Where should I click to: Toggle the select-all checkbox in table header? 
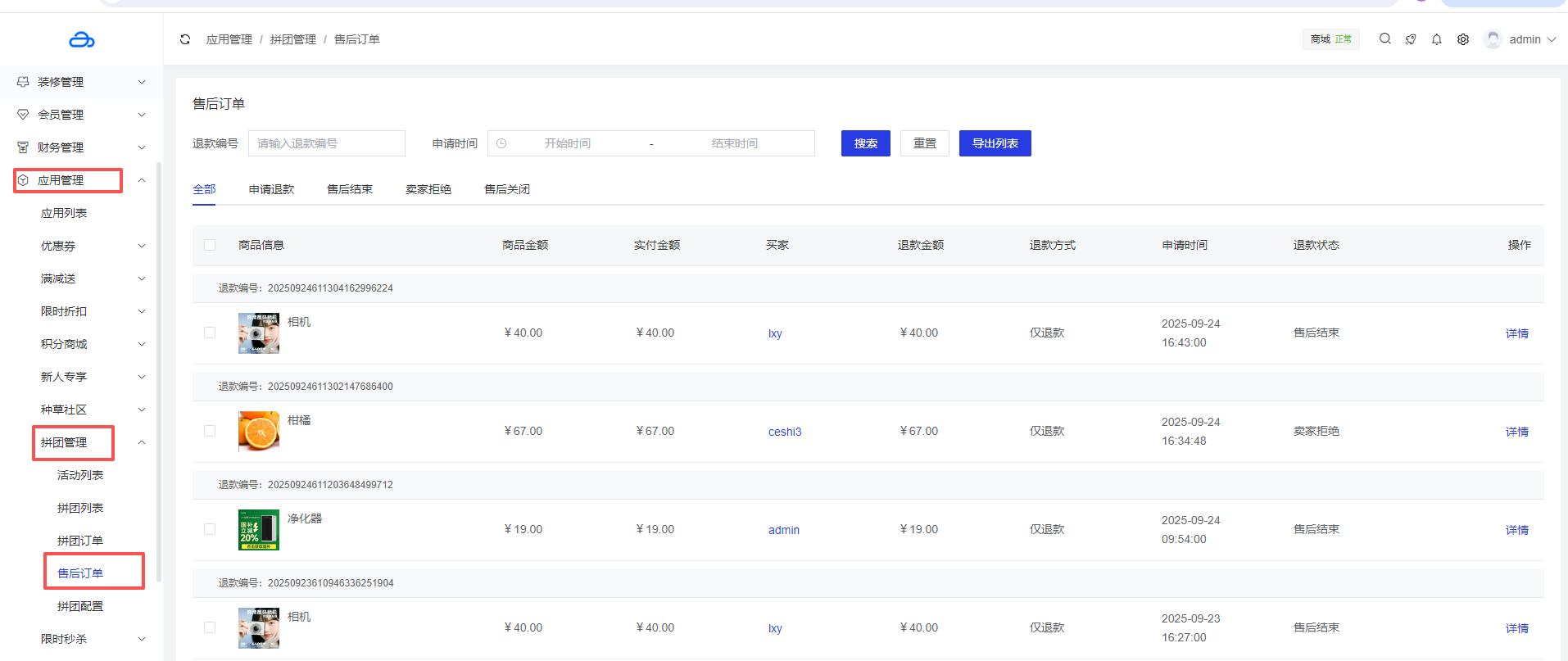(x=210, y=245)
